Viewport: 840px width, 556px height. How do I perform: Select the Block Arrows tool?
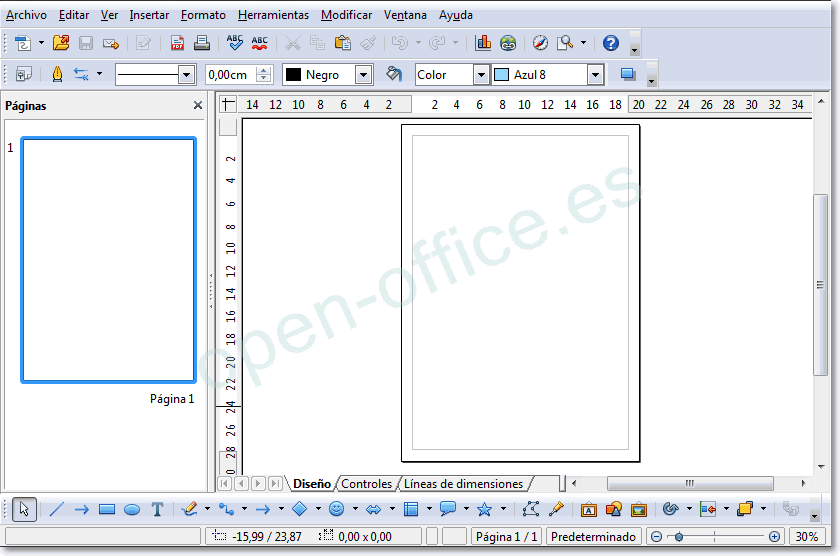coord(373,509)
